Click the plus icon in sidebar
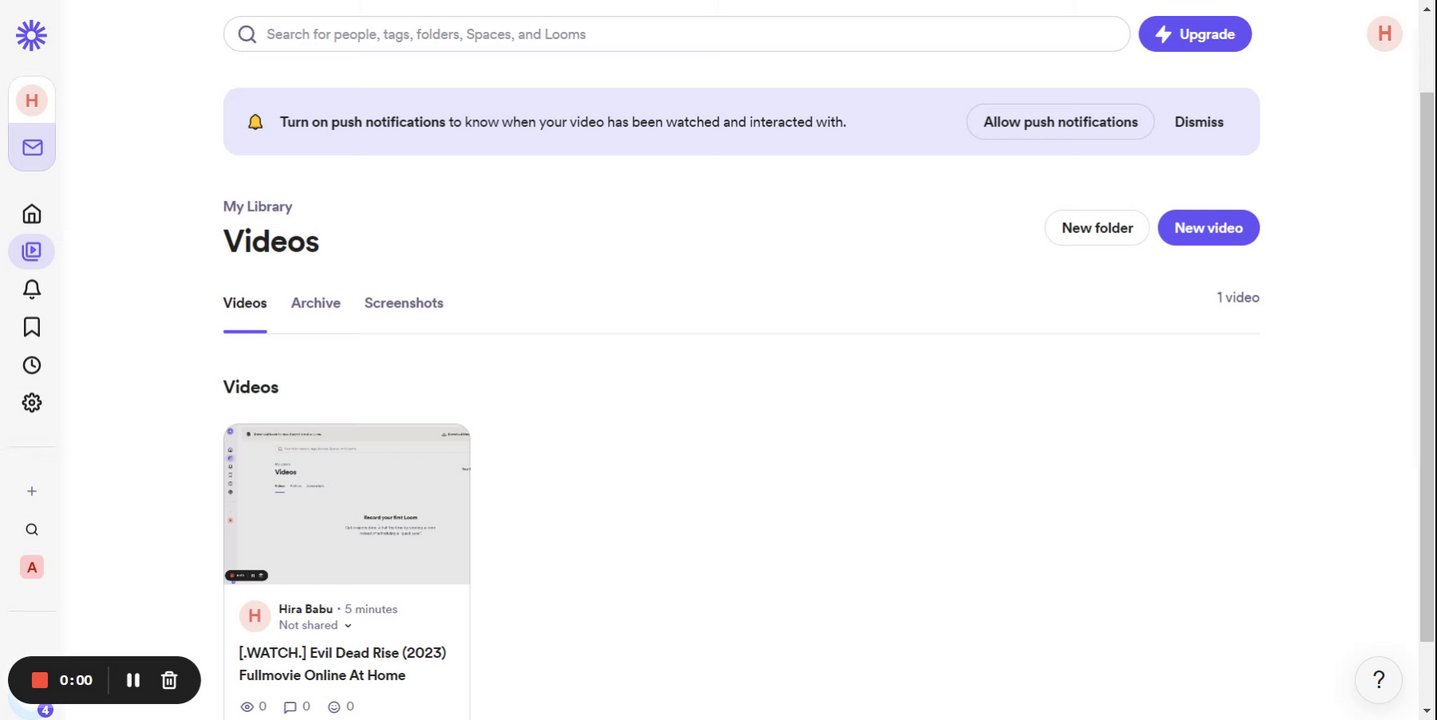Viewport: 1437px width, 720px height. [x=32, y=491]
